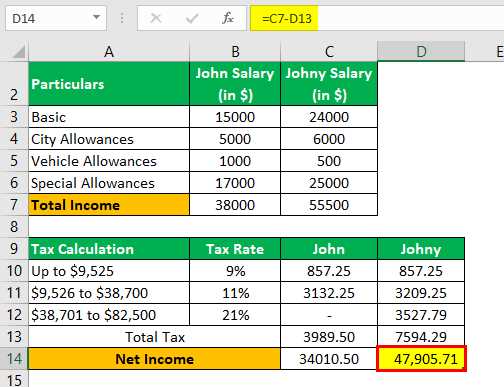Select column D header

click(421, 51)
